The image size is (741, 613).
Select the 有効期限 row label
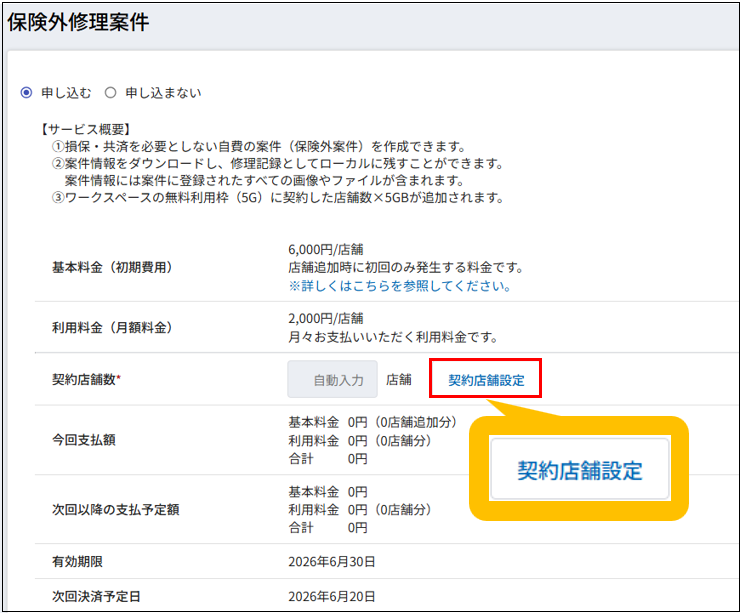pyautogui.click(x=76, y=562)
